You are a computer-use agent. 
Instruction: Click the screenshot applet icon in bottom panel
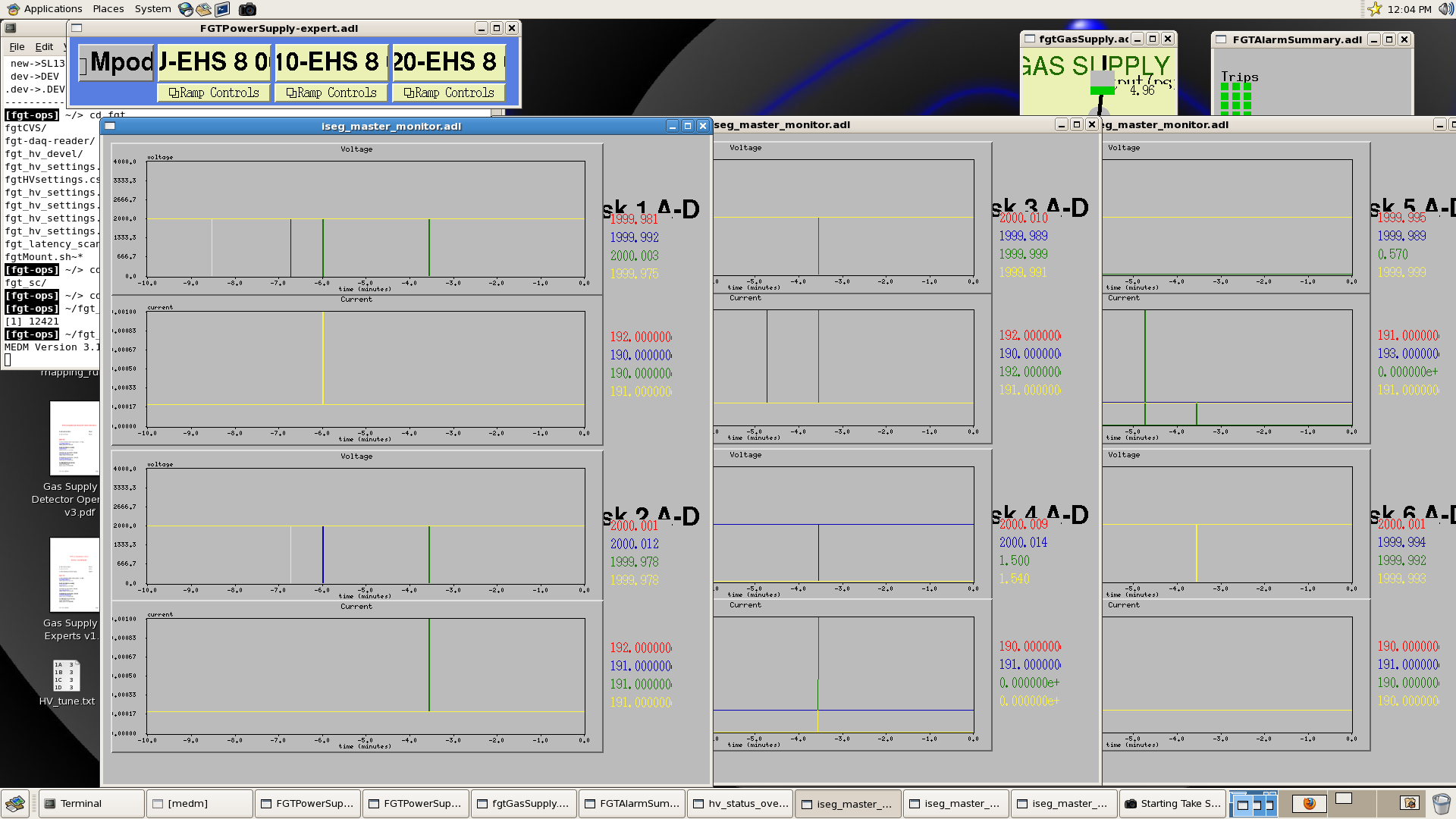click(1410, 803)
